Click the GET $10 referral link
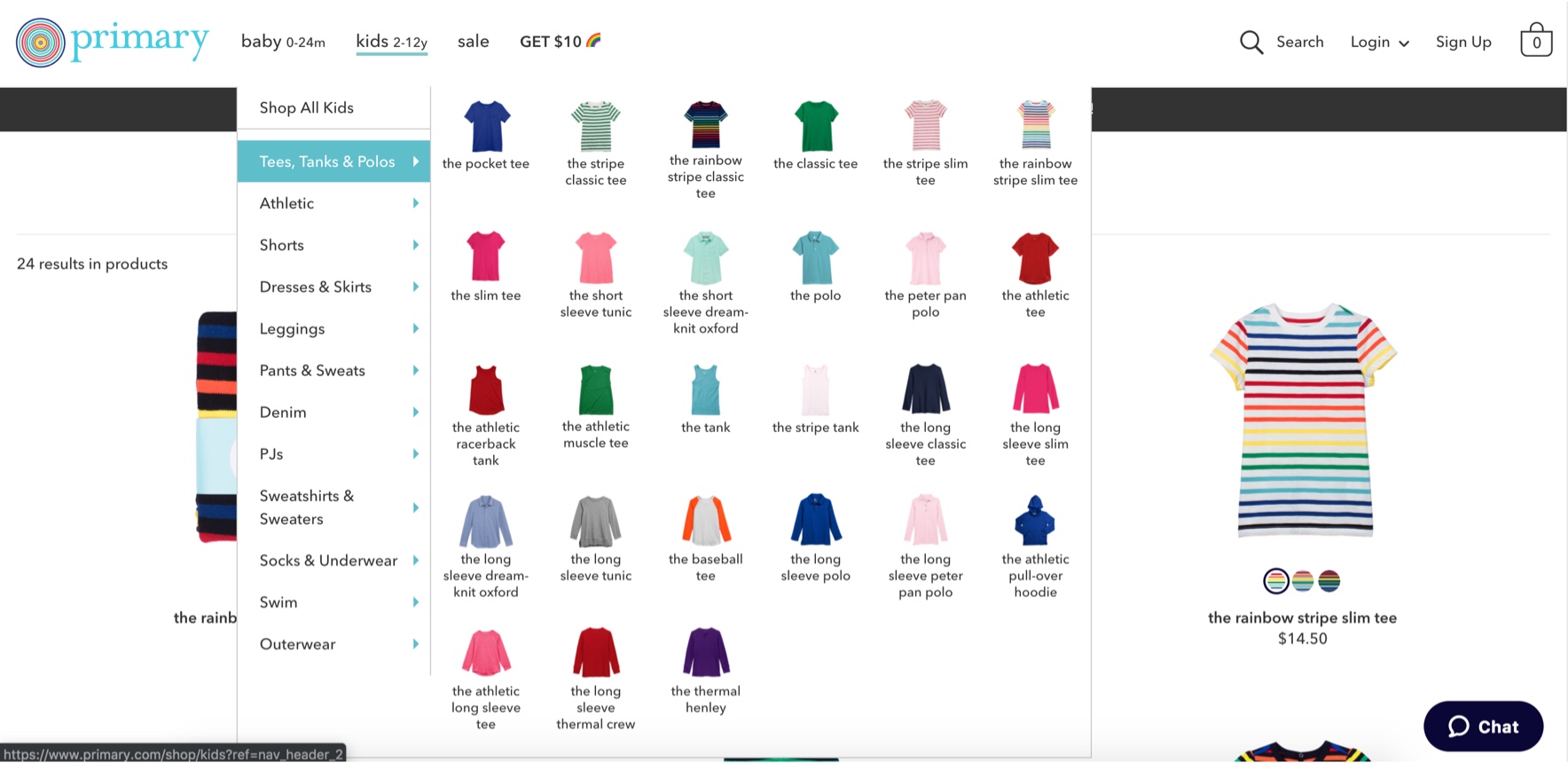This screenshot has width=1568, height=763. pyautogui.click(x=561, y=42)
